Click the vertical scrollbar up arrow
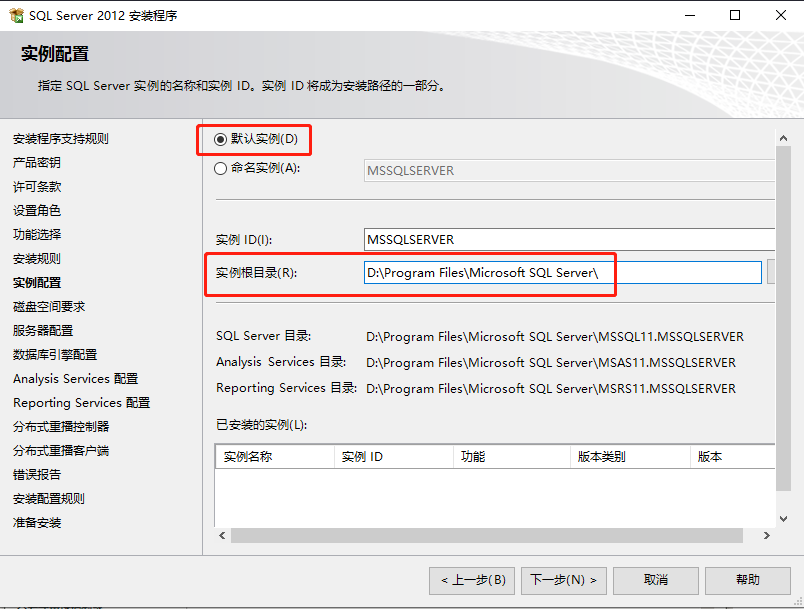 (x=783, y=138)
